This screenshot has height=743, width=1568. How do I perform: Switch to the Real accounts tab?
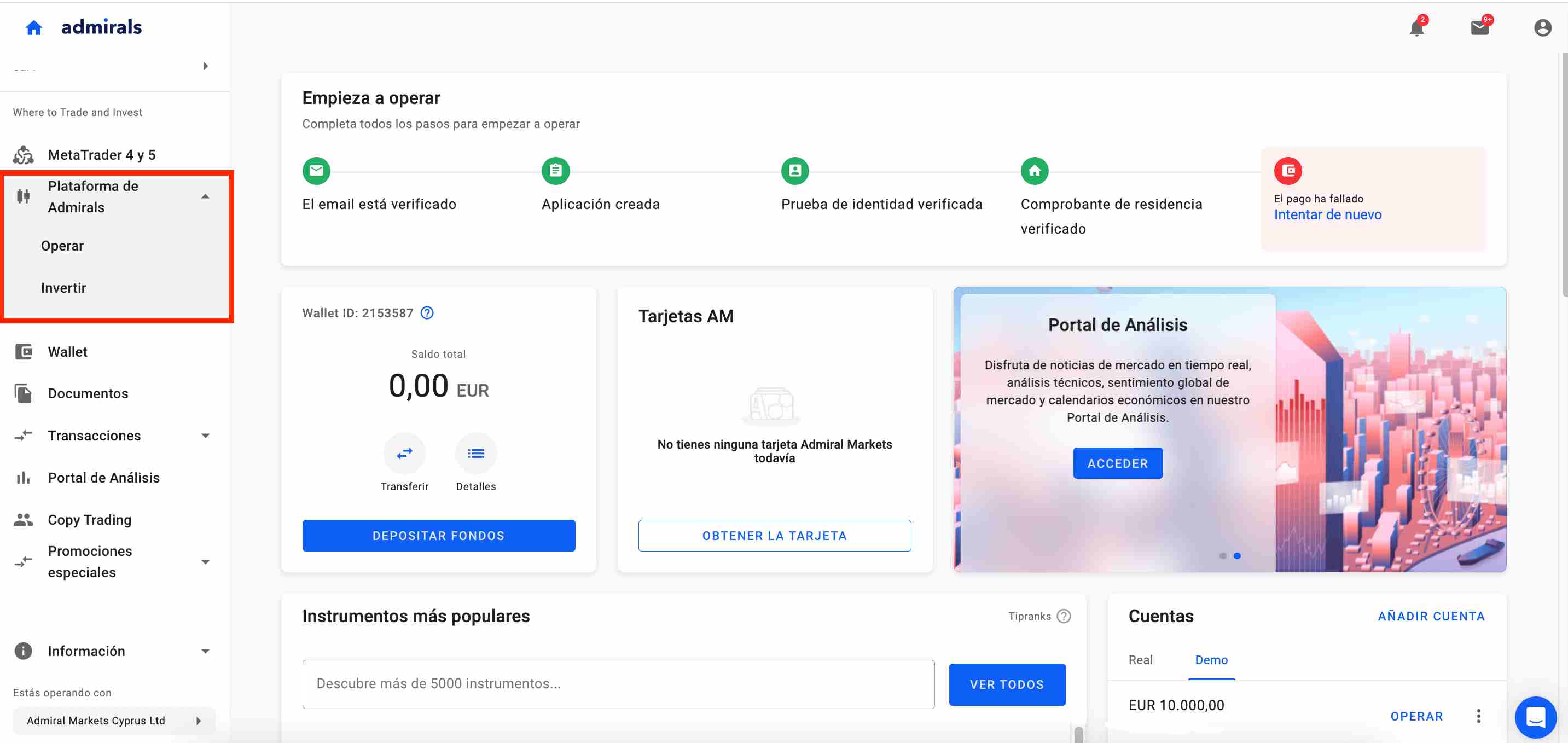(x=1140, y=660)
